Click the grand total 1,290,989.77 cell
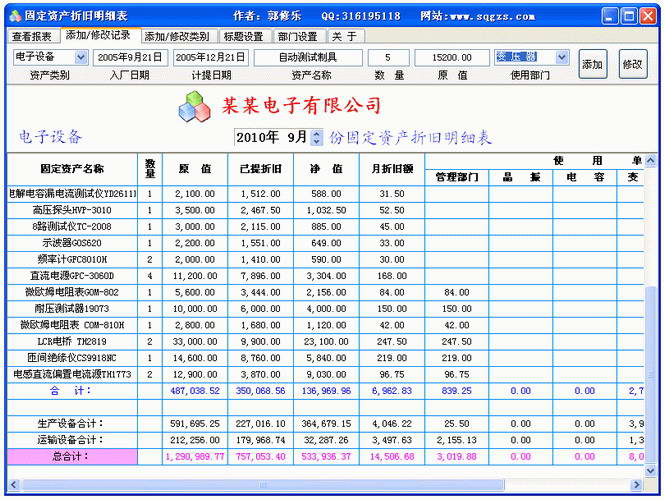The width and height of the screenshot is (664, 500). tap(195, 457)
